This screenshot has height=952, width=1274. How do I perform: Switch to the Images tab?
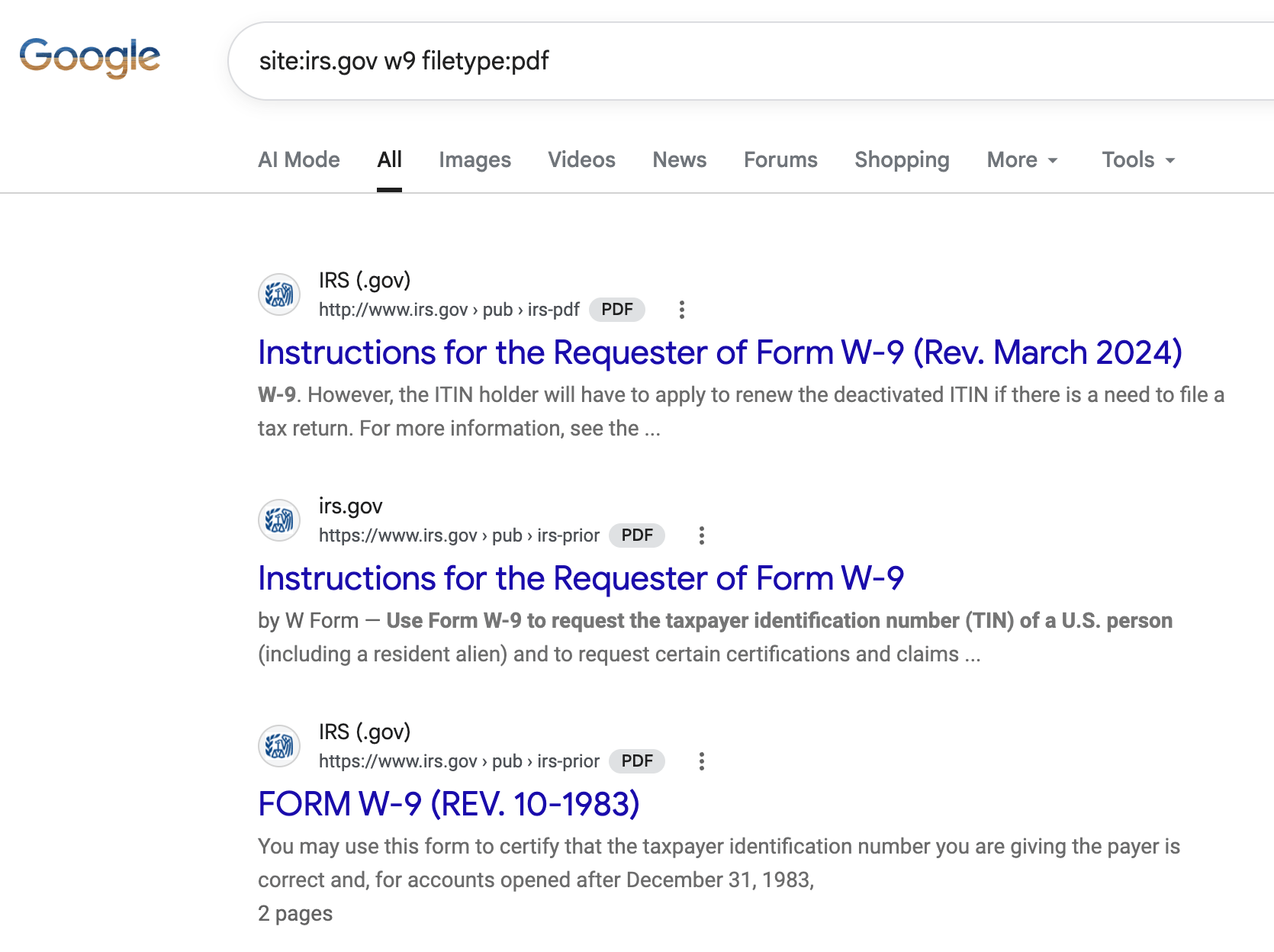(475, 160)
